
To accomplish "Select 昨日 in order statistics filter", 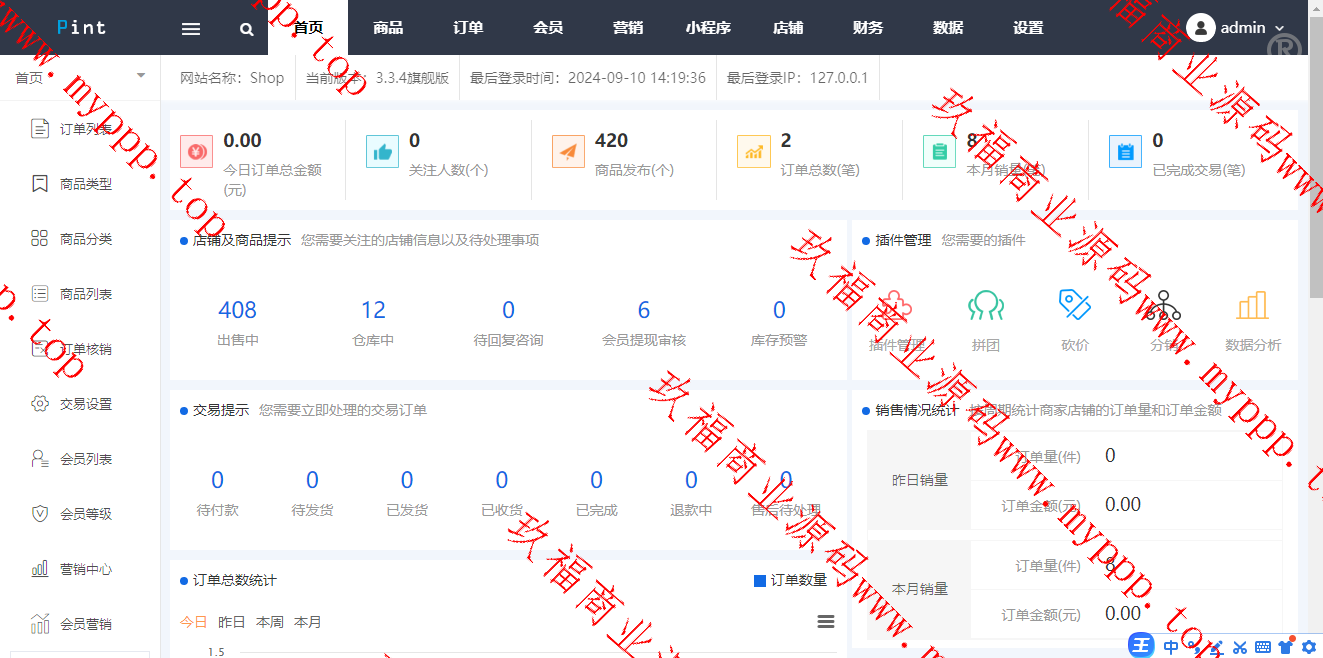I will 231,622.
